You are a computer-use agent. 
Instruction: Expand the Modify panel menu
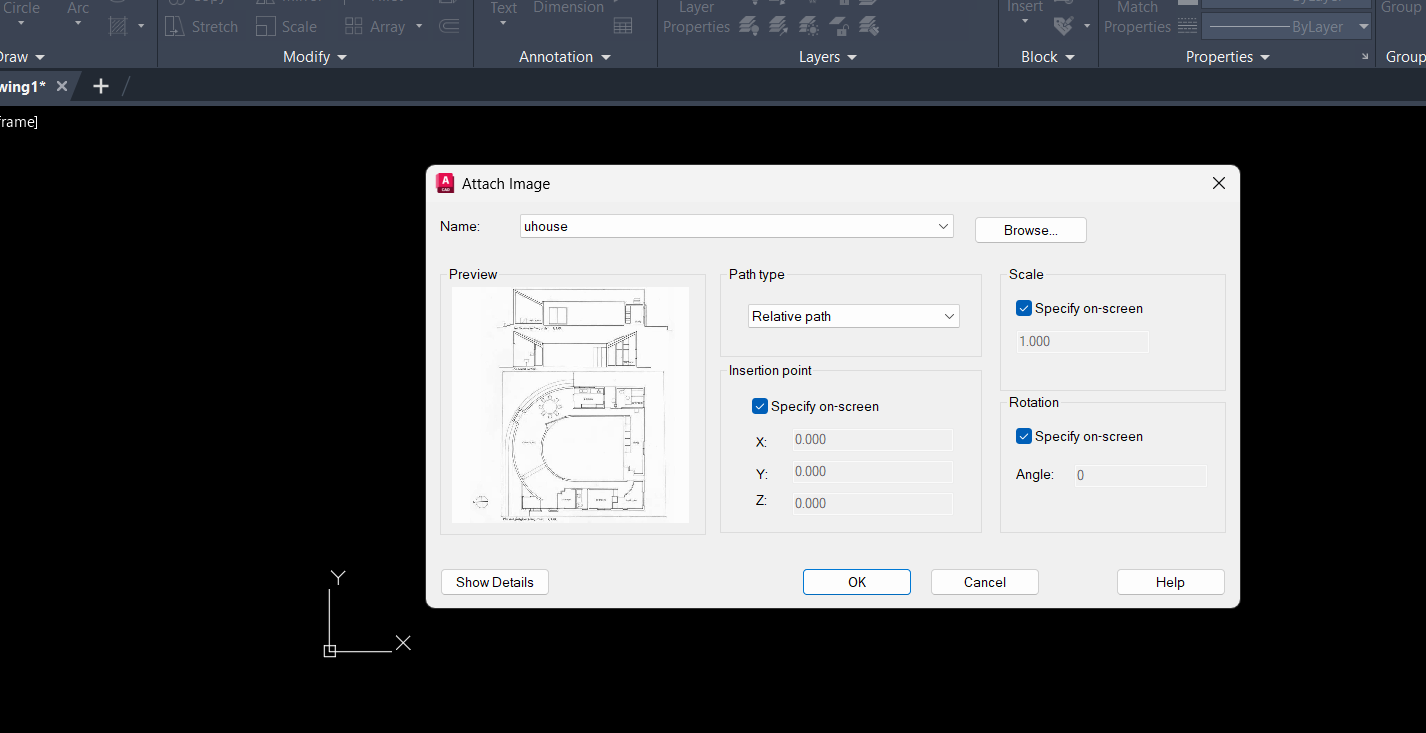314,57
